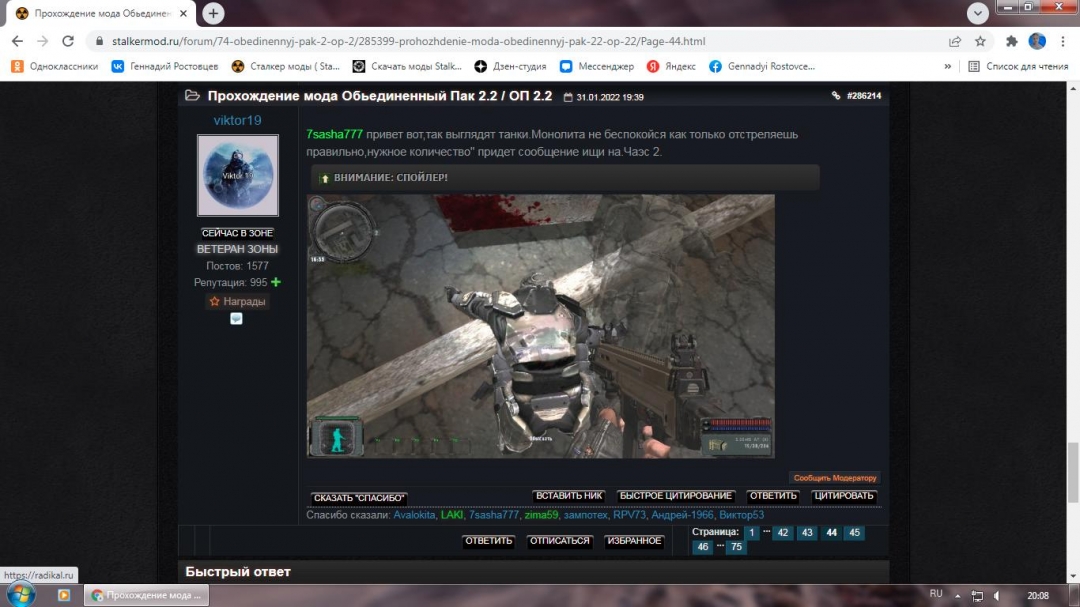Open a new browser tab
This screenshot has height=607, width=1080.
coord(214,13)
